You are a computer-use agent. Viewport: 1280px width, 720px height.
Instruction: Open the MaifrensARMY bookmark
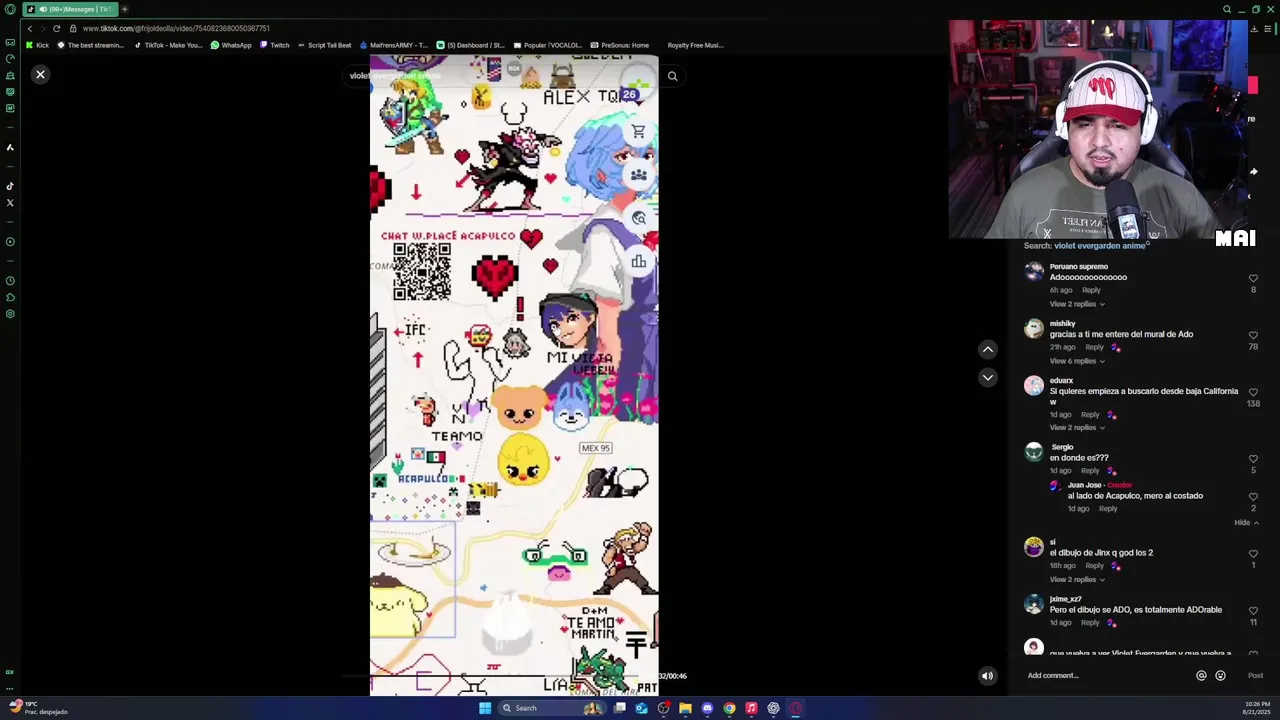tap(393, 45)
